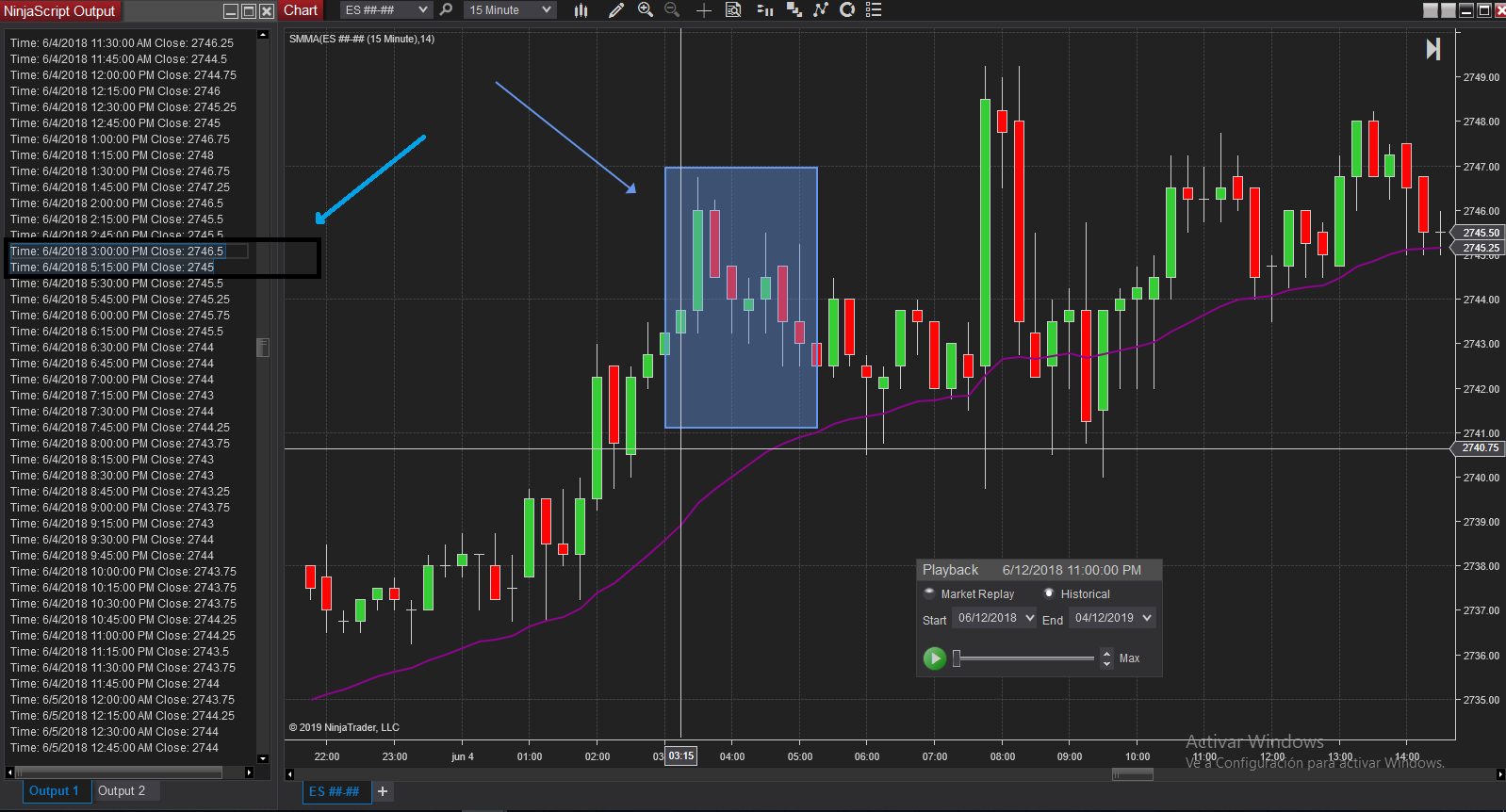1506x812 pixels.
Task: Click the playback speed slider handle
Action: tap(957, 658)
